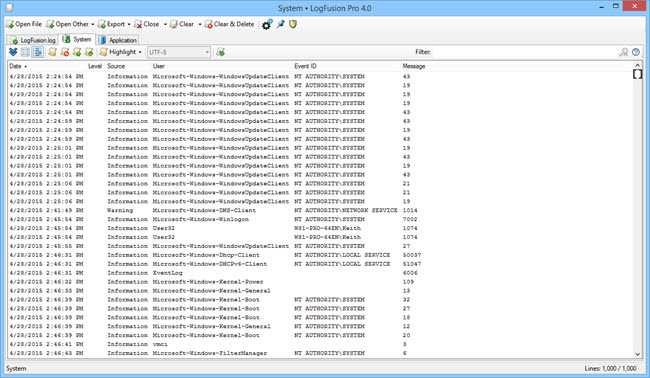The image size is (650, 378).
Task: Click the Source column header
Action: click(128, 66)
